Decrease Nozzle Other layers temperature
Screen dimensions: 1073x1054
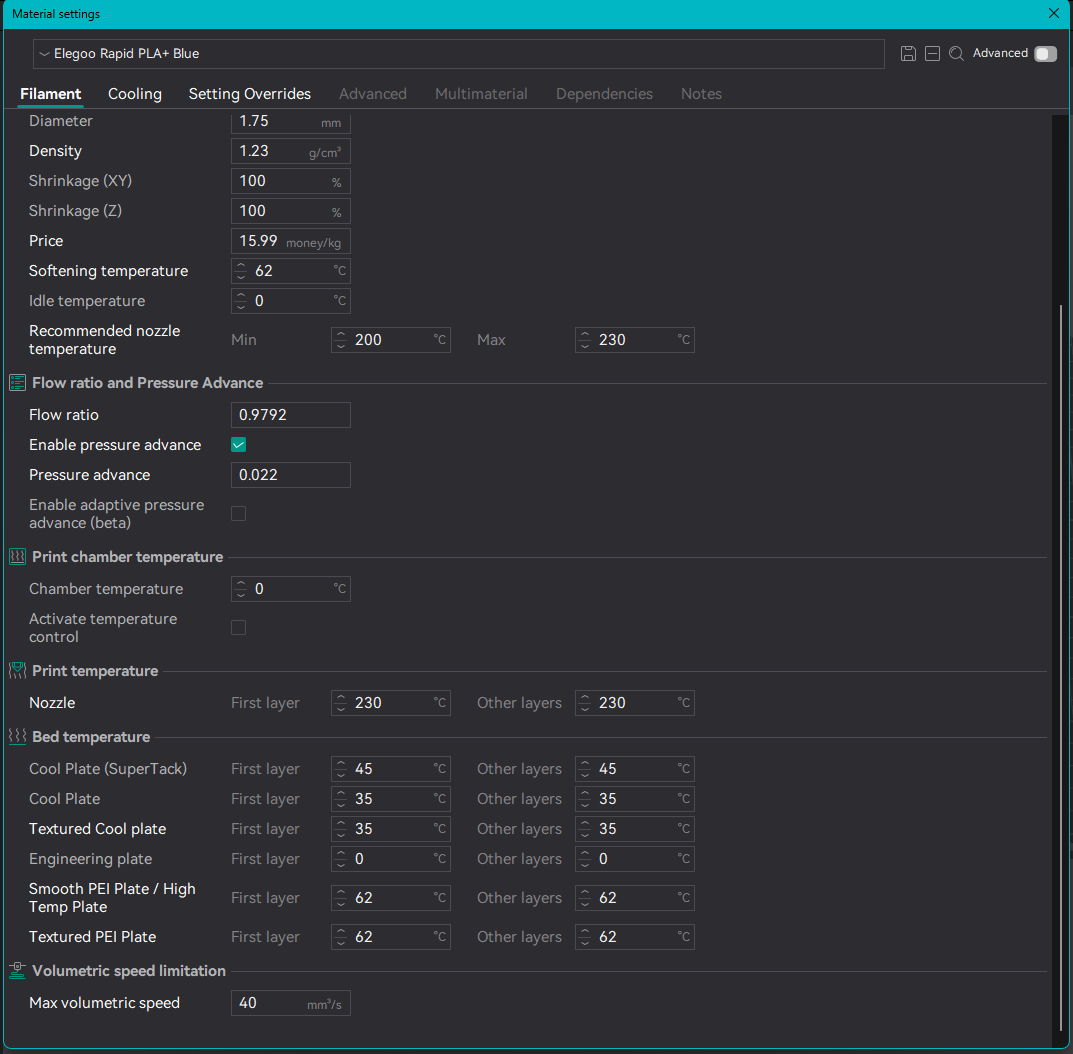[584, 710]
